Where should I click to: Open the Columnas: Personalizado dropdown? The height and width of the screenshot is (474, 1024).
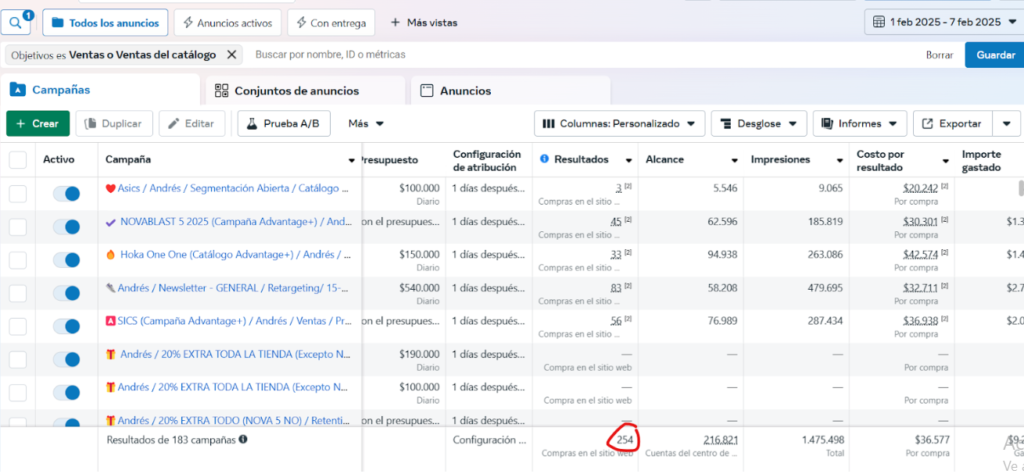pos(619,124)
